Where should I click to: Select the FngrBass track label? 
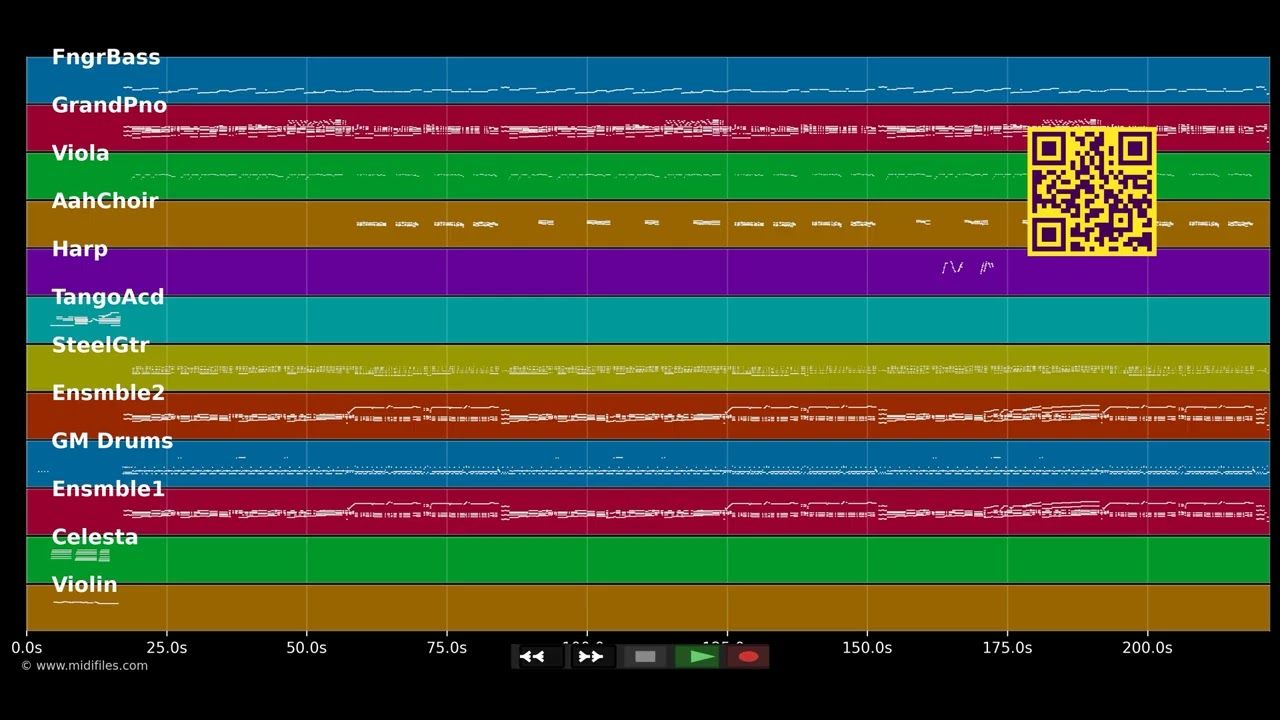coord(106,57)
